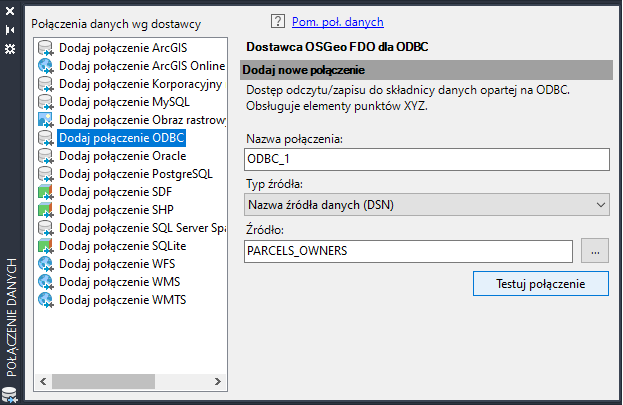Open the Pom. poł. danych help link

pos(337,21)
